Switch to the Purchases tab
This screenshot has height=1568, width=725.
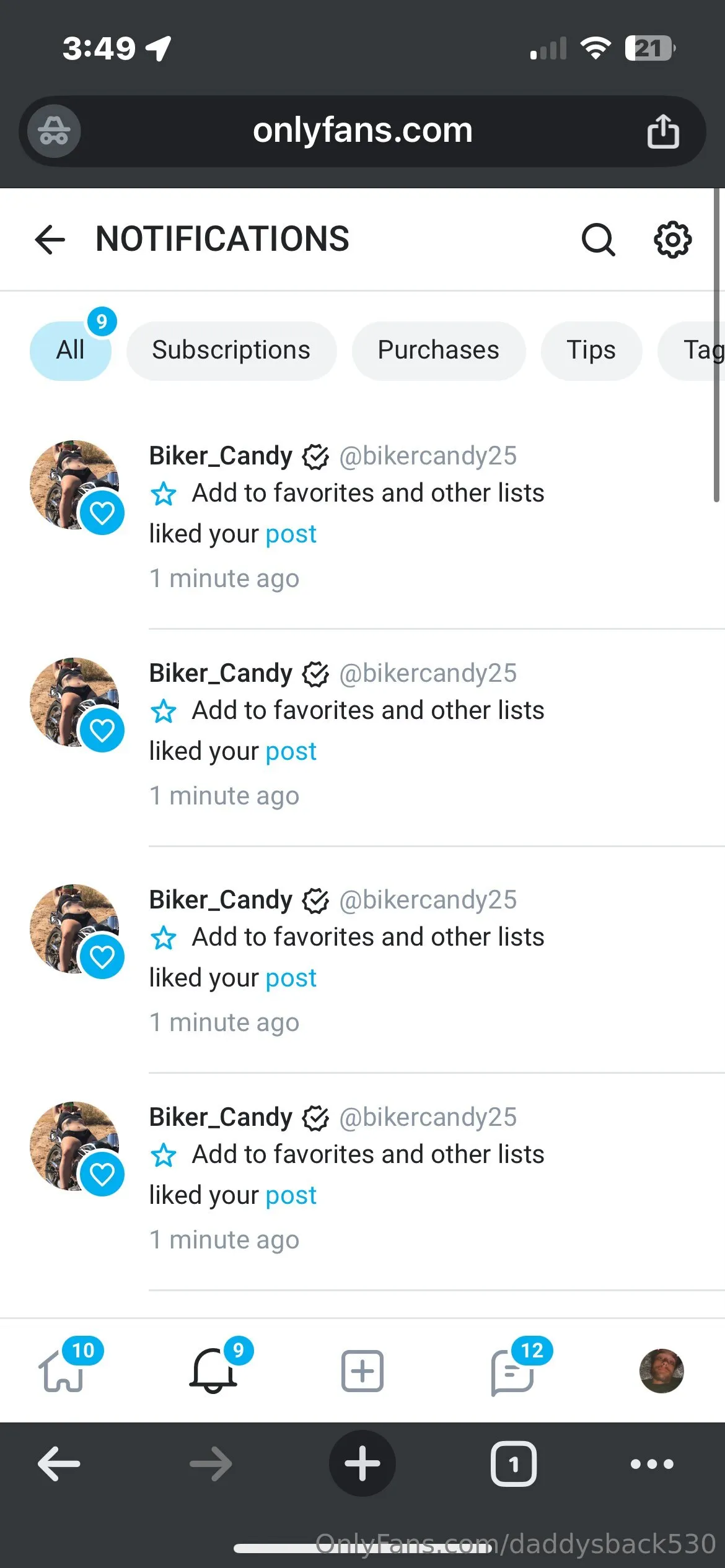[438, 351]
